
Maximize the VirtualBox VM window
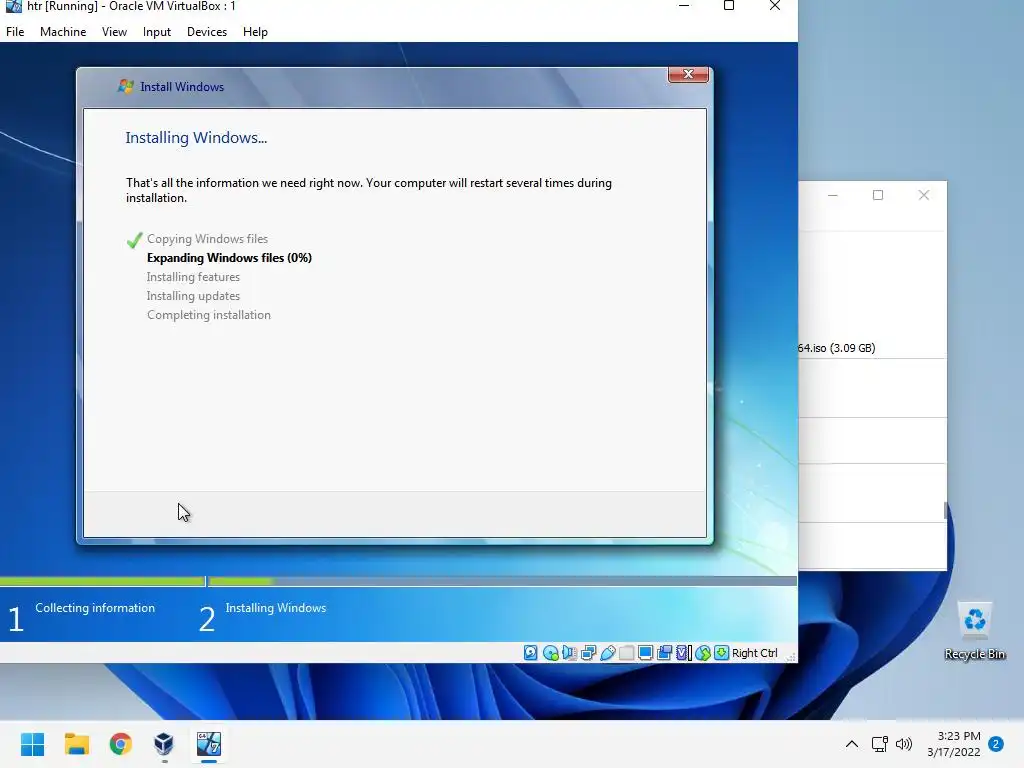point(729,7)
